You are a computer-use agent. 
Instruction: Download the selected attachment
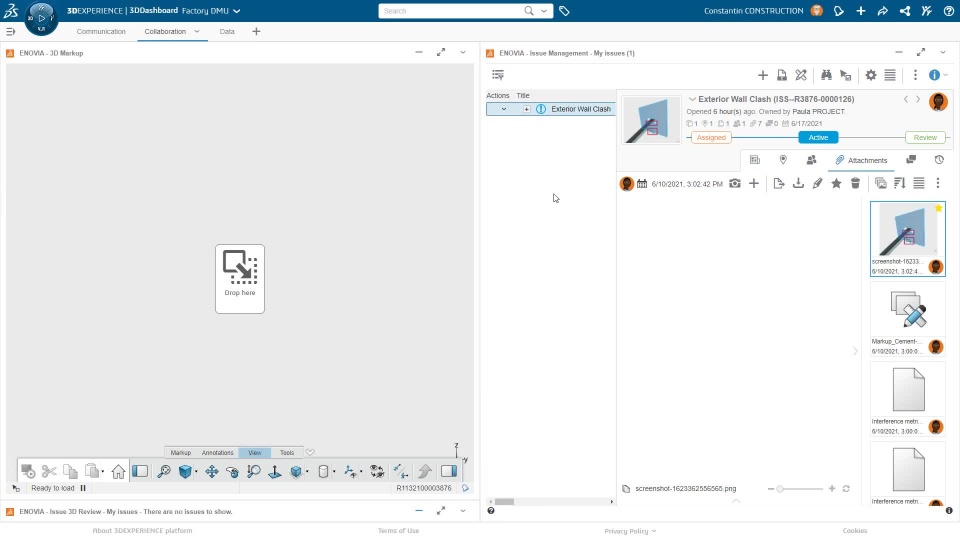tap(798, 183)
